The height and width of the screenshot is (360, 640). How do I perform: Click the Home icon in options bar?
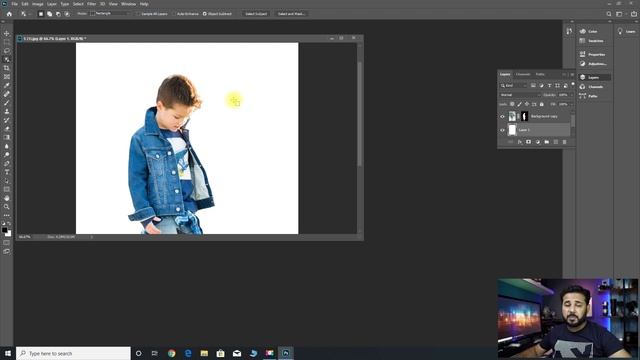click(9, 14)
